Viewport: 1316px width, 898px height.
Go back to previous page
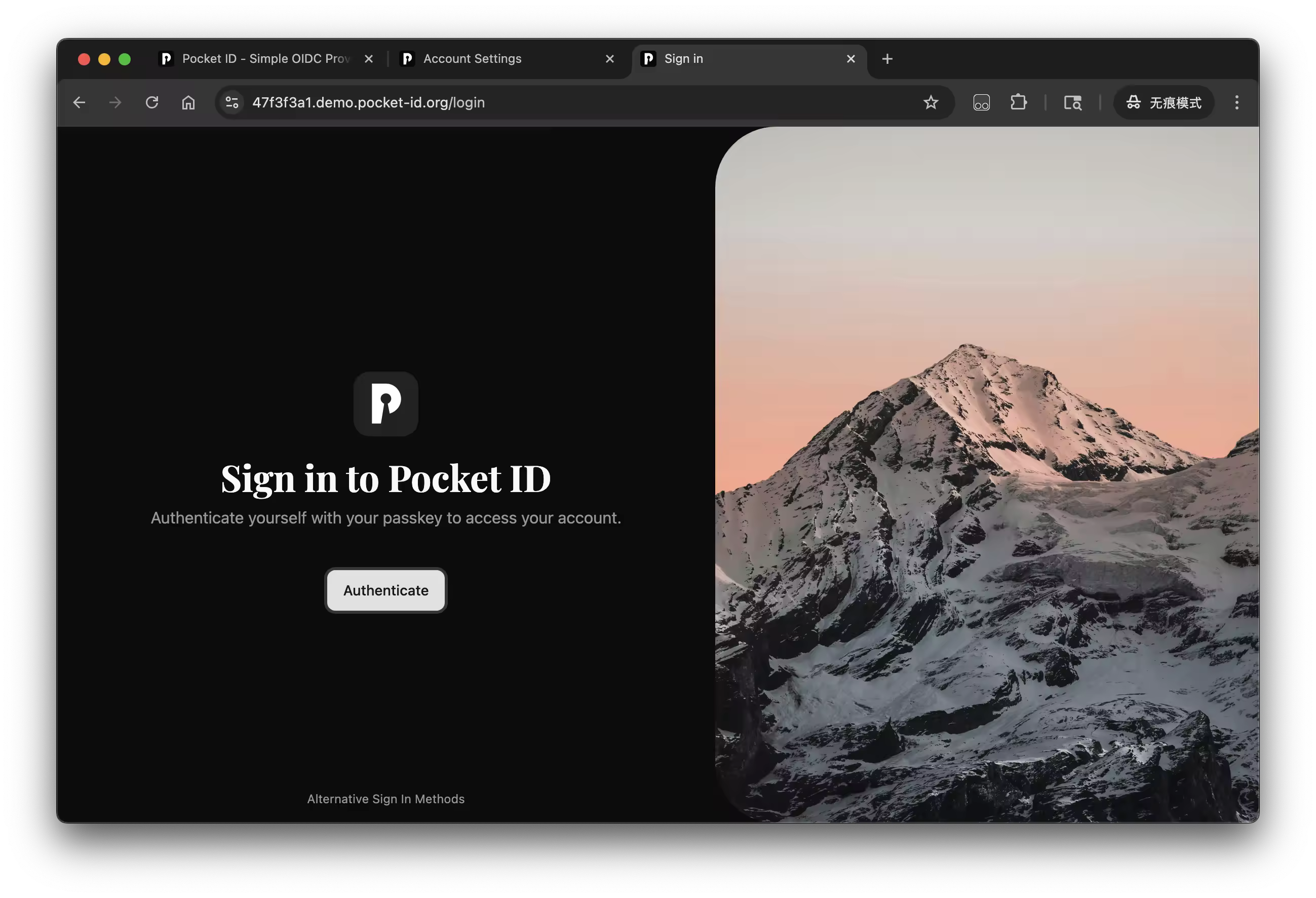click(x=80, y=102)
